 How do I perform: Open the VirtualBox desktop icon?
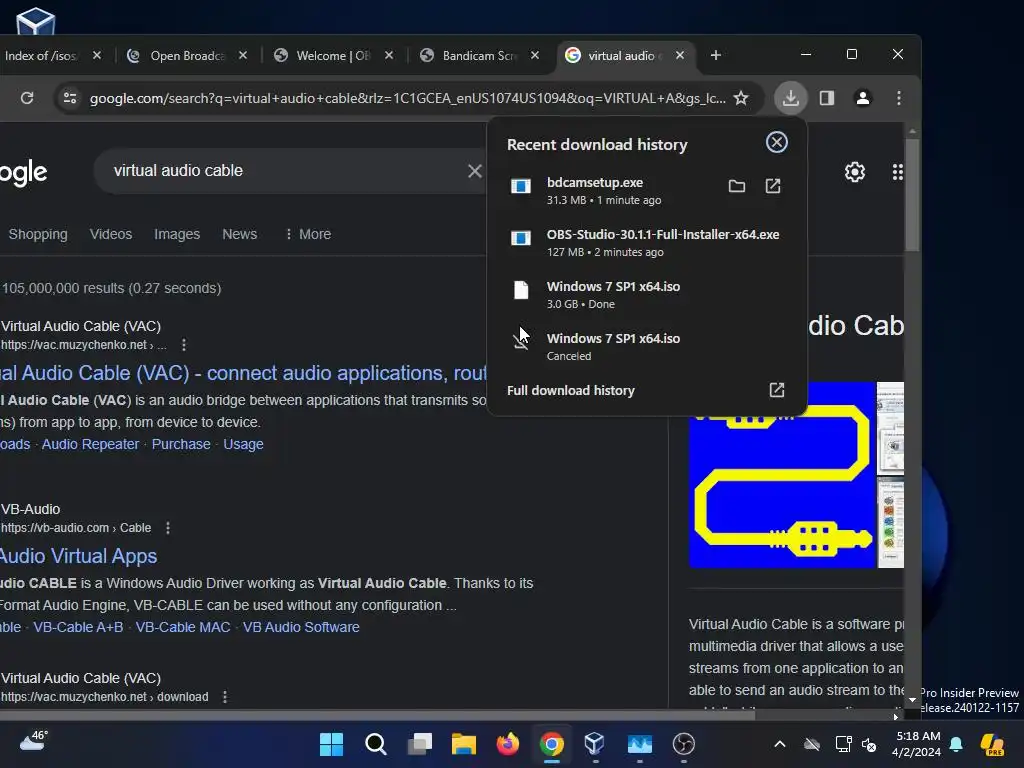tap(35, 21)
